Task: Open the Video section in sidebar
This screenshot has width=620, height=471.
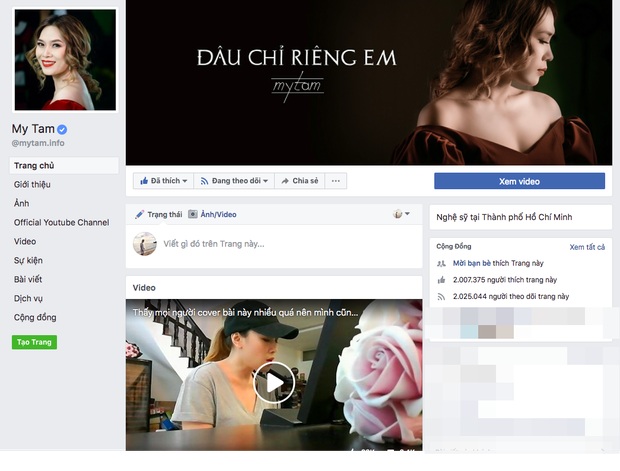Action: click(x=25, y=241)
